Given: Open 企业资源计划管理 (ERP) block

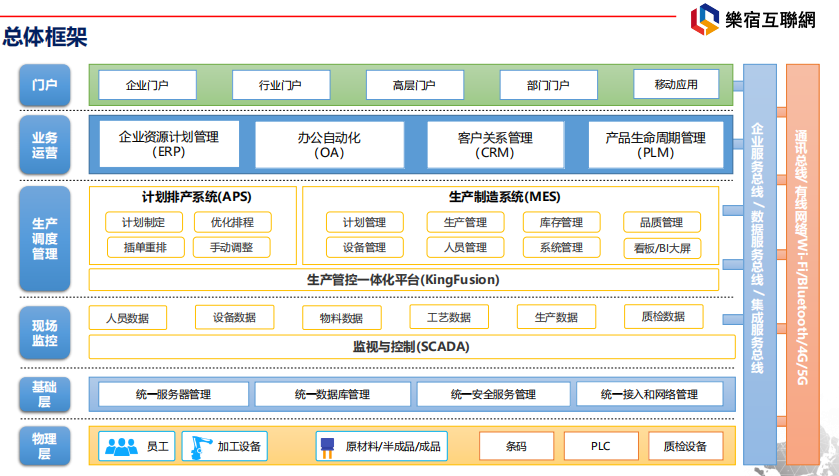Looking at the screenshot, I should 168,145.
